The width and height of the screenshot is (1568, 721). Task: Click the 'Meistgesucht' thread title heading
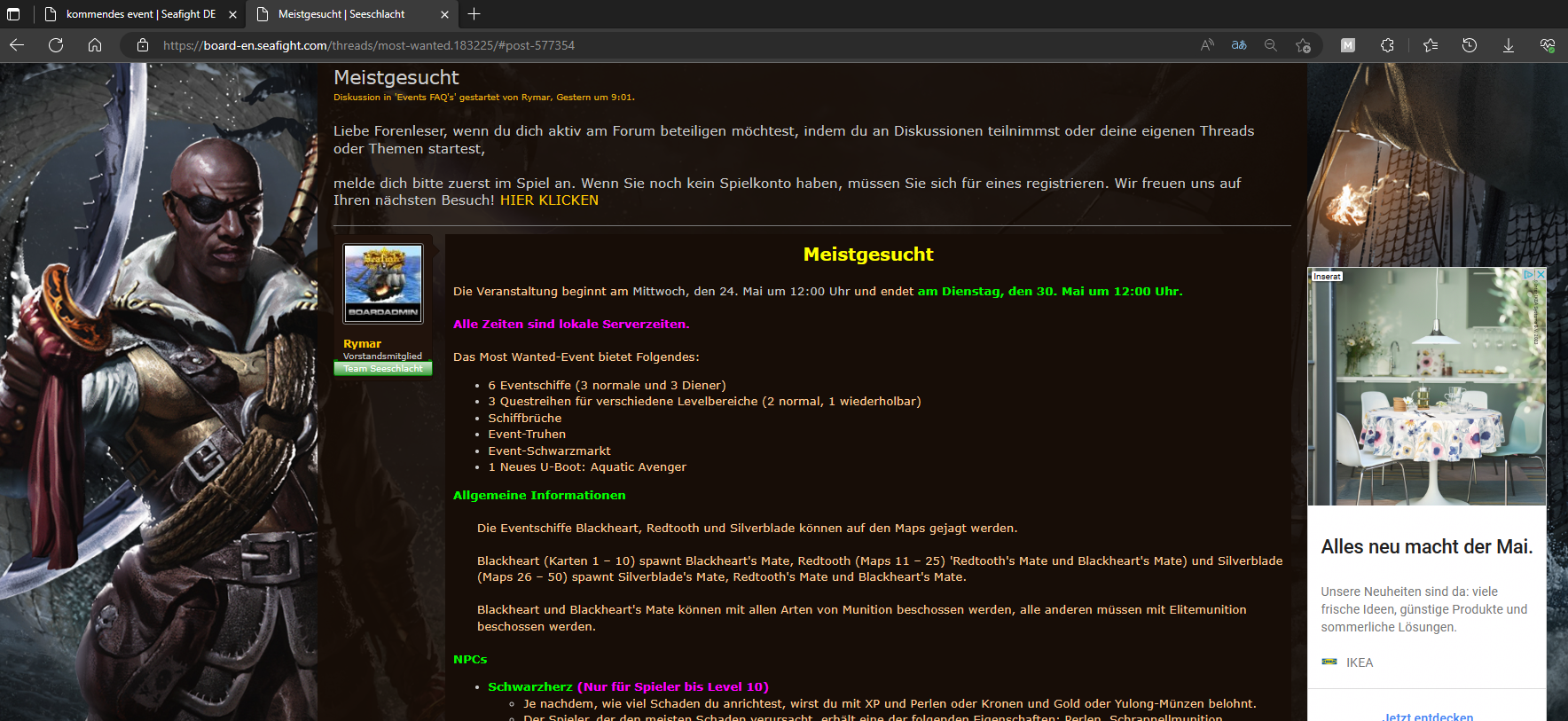pos(396,78)
